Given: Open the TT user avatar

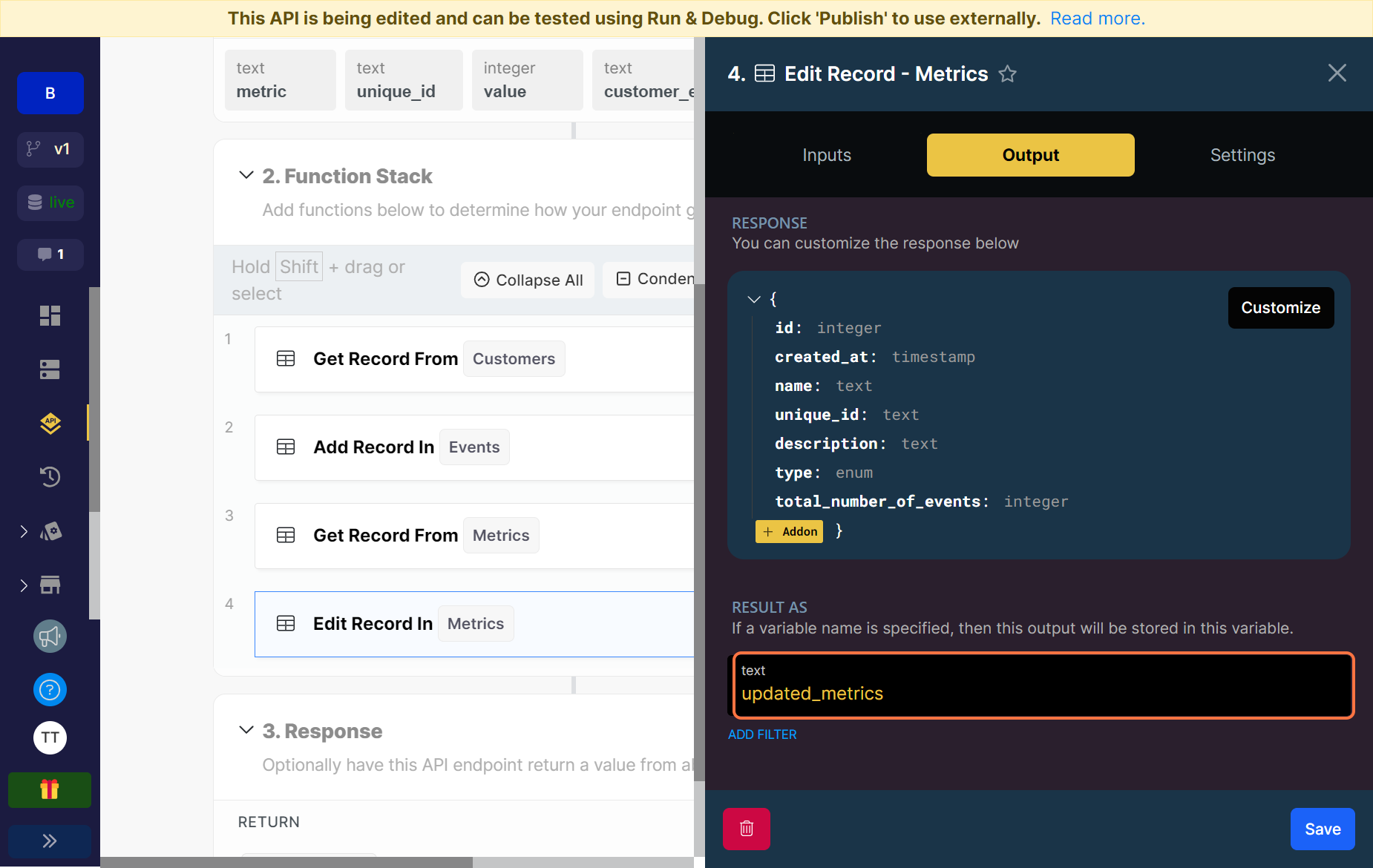Looking at the screenshot, I should coord(50,737).
